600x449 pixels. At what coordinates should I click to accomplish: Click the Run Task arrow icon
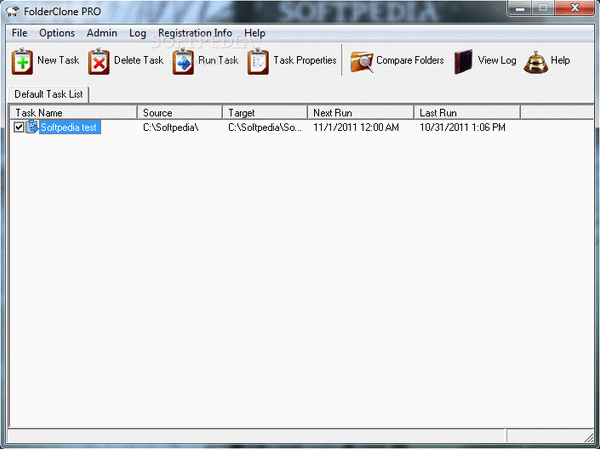(x=183, y=61)
